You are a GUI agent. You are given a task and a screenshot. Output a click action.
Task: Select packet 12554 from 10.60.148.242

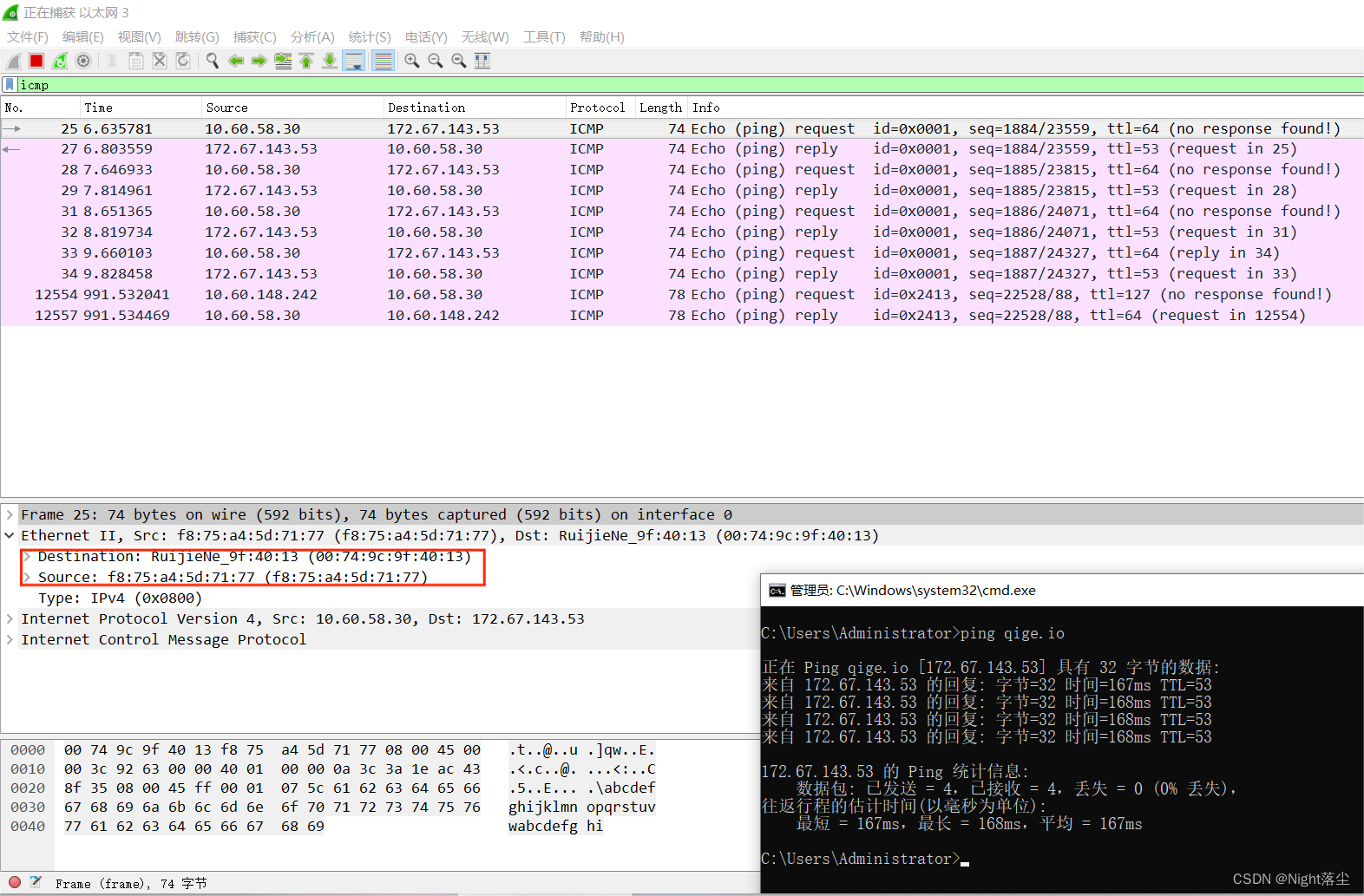click(x=682, y=295)
